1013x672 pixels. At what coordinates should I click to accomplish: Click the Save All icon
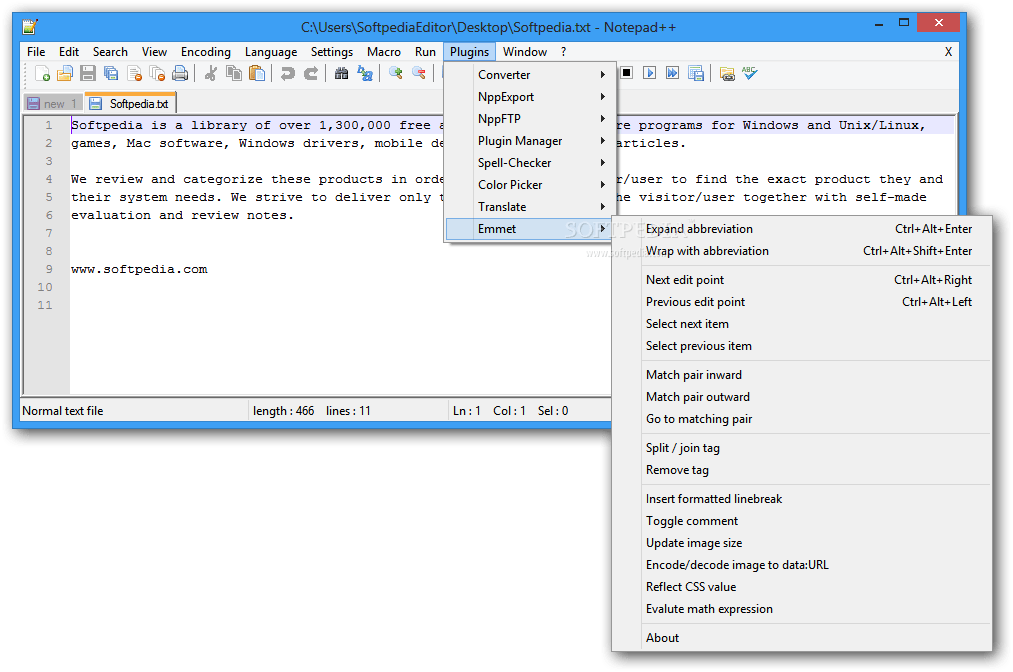(111, 74)
